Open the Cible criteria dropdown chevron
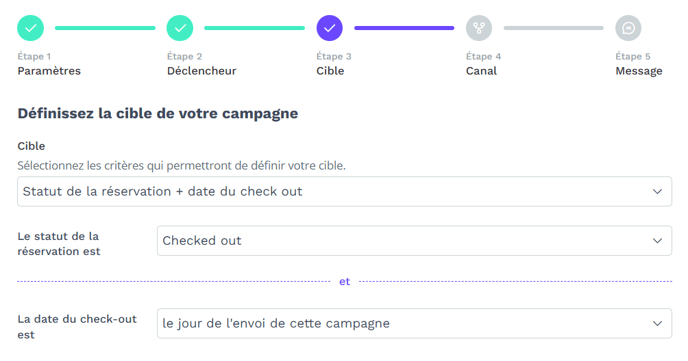The image size is (688, 361). (x=657, y=192)
